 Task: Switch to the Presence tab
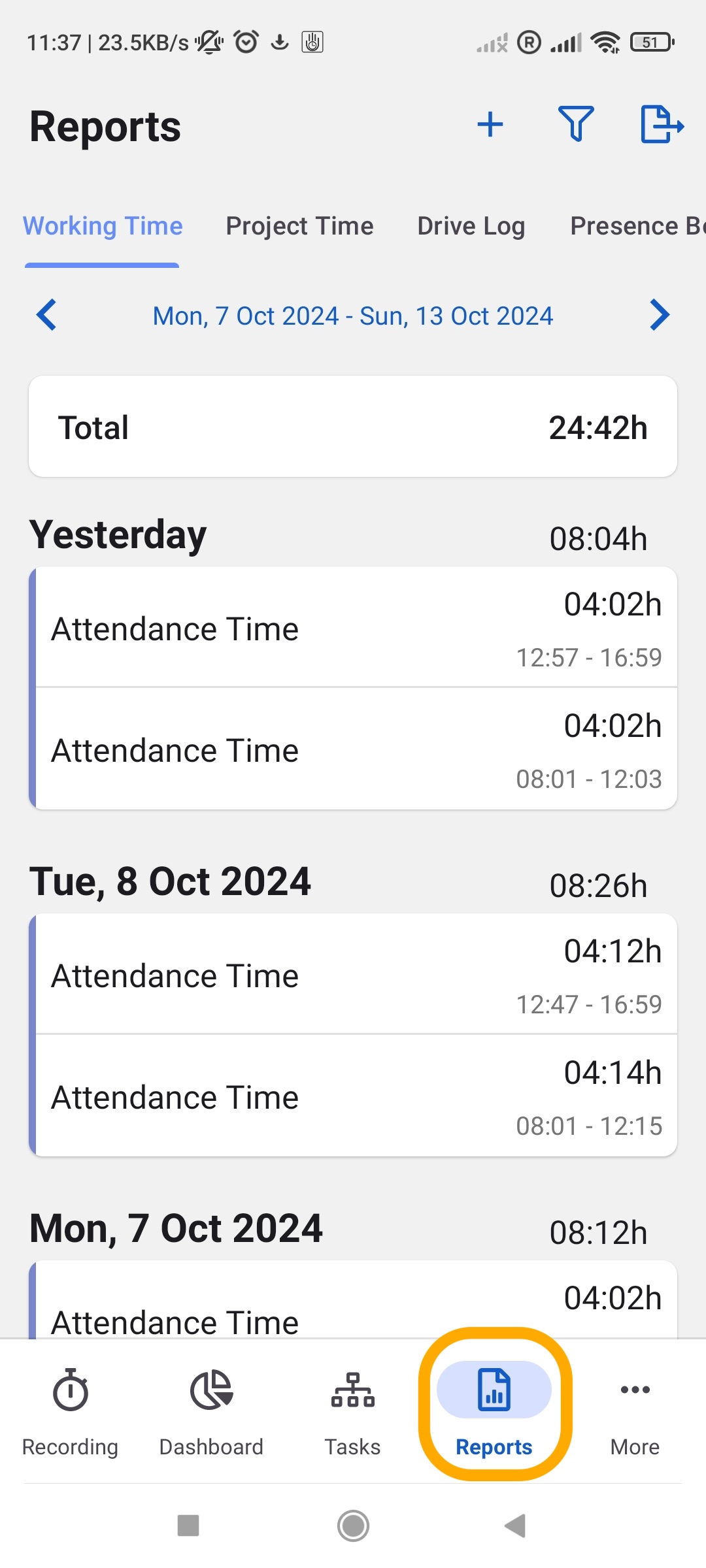(637, 226)
